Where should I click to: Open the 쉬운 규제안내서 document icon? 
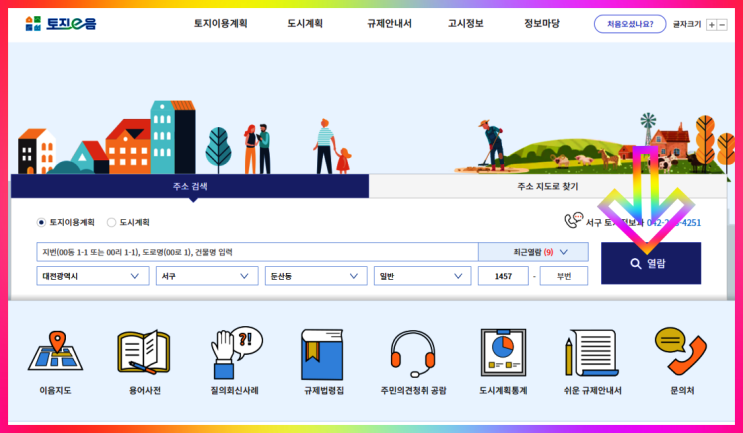click(591, 353)
